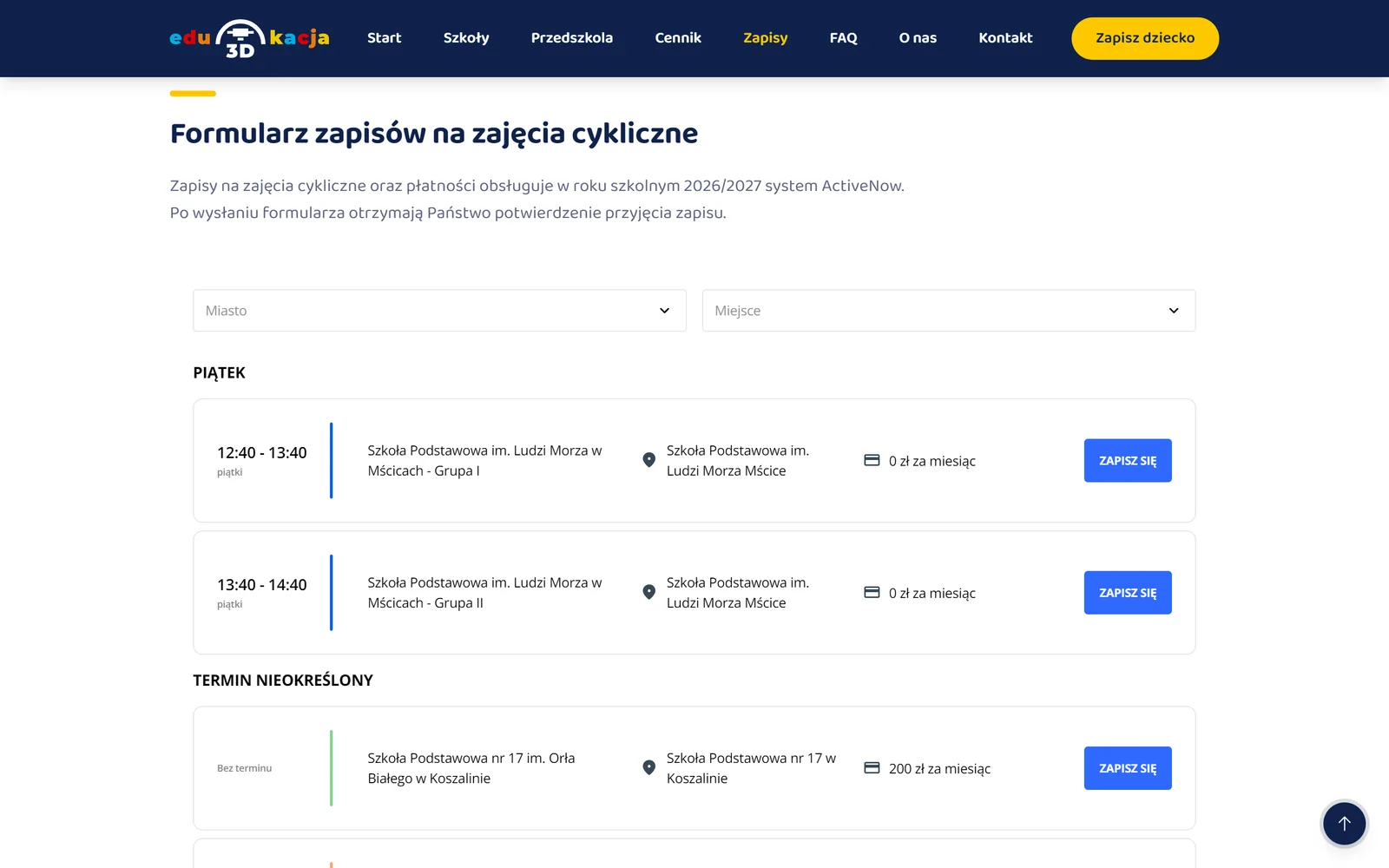Click the scroll-to-top arrow button

coord(1344,824)
